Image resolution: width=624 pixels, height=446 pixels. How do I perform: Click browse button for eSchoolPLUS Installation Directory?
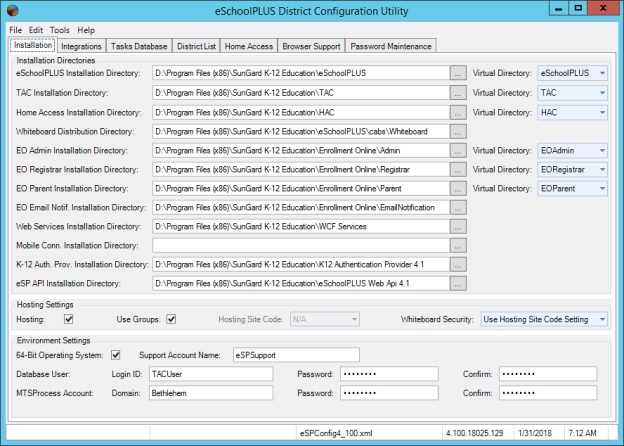click(458, 73)
